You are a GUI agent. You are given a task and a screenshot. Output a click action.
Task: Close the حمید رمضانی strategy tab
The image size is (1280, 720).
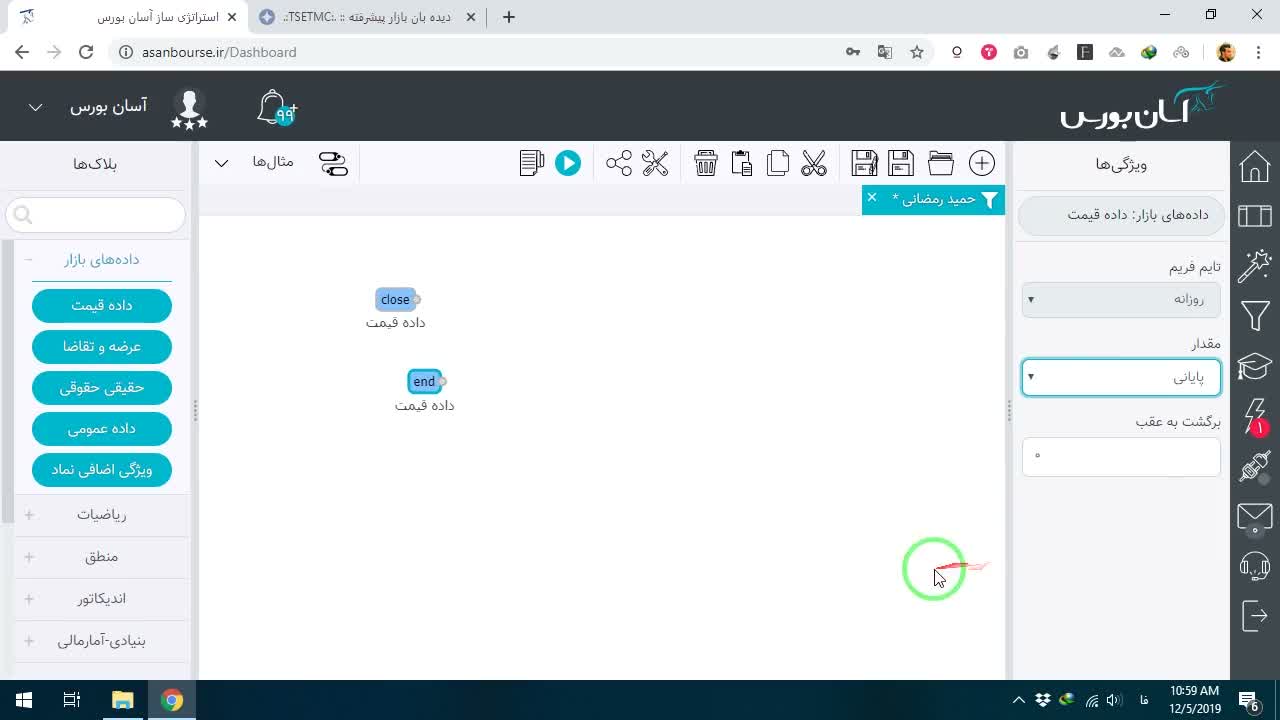pos(872,198)
